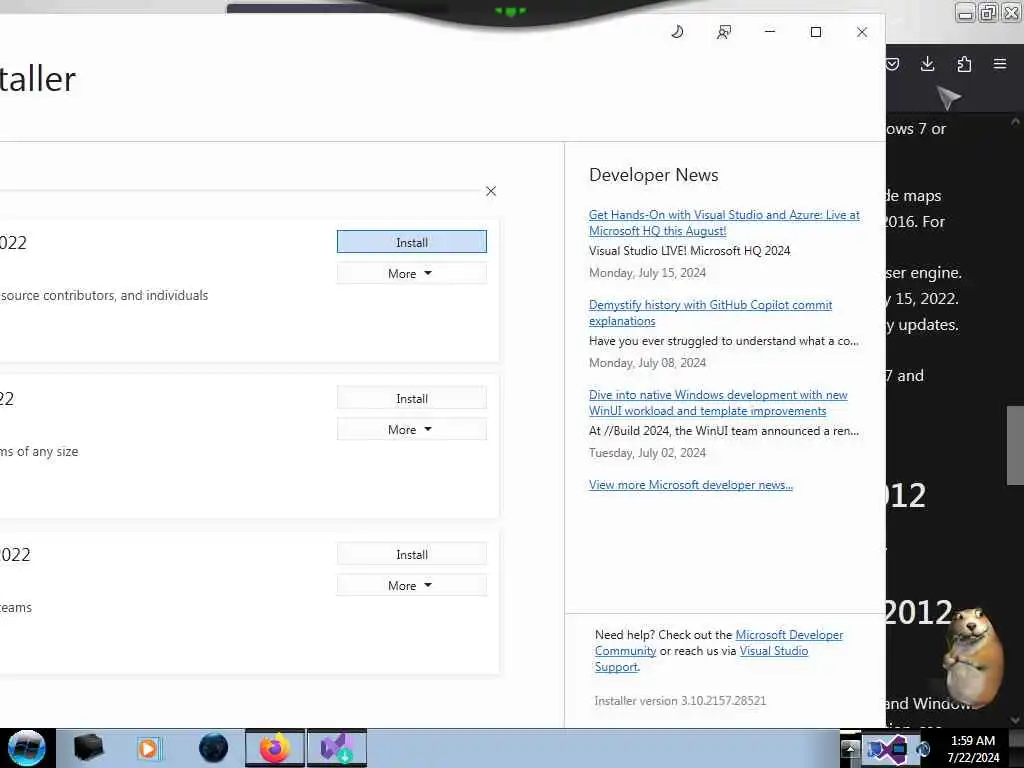Click 'Visual Studio LIVE! Microsoft HQ 2024' text
The height and width of the screenshot is (768, 1024).
coord(689,251)
